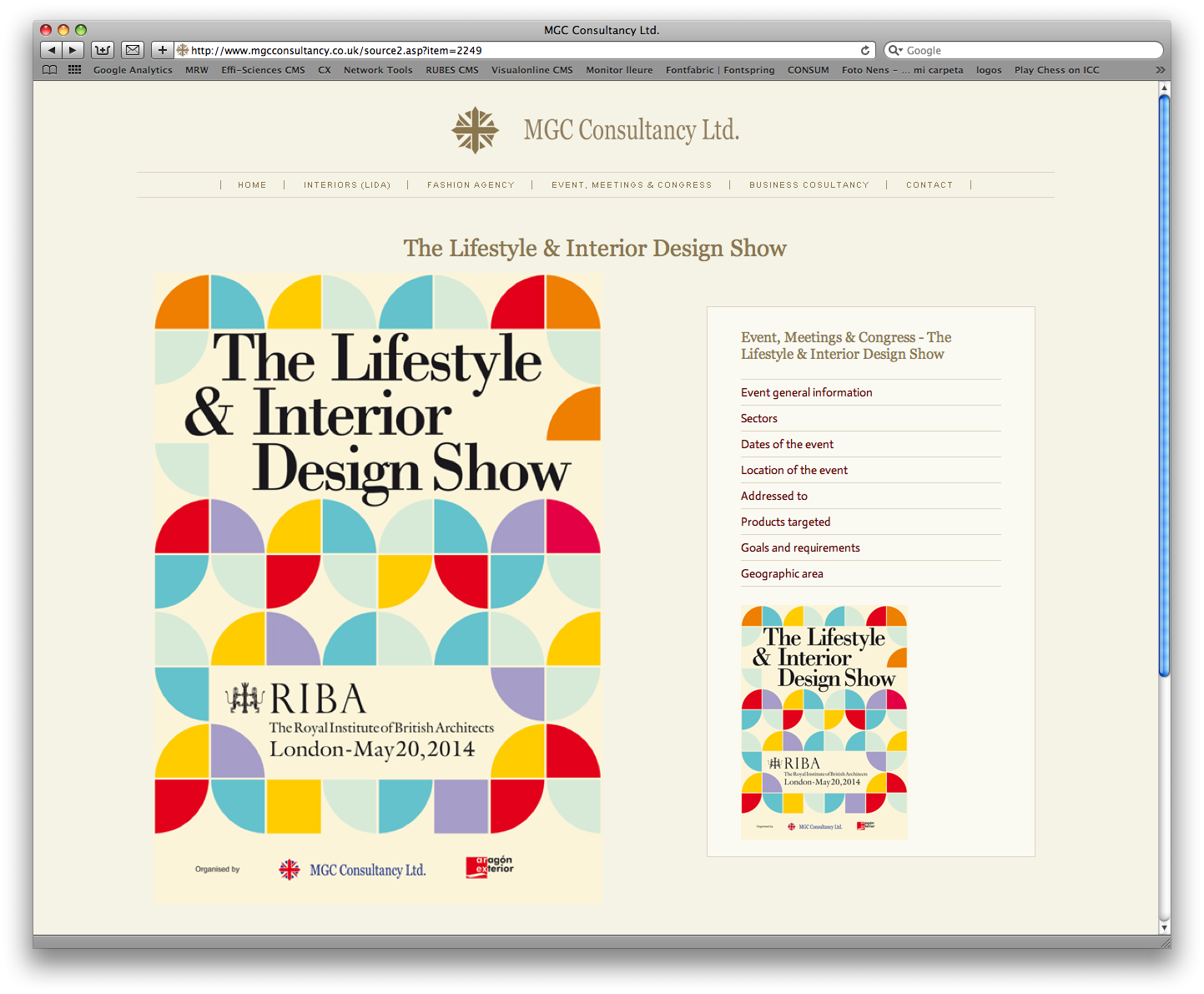Click the page URL address field
Image resolution: width=1204 pixels, height=994 pixels.
(524, 50)
